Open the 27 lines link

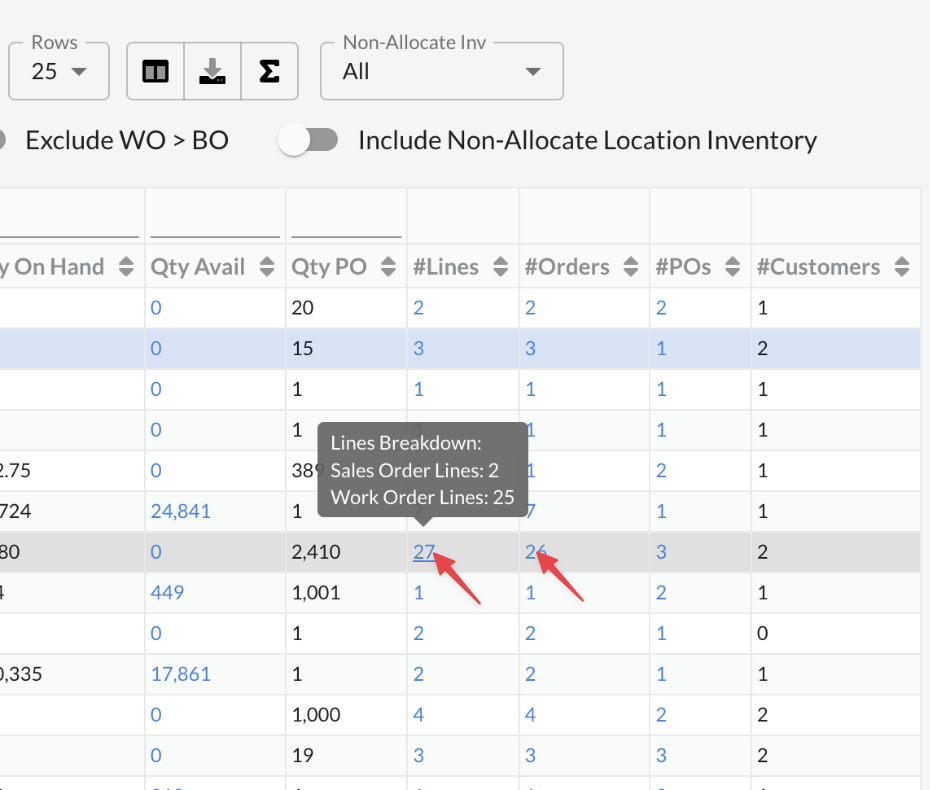pyautogui.click(x=424, y=552)
